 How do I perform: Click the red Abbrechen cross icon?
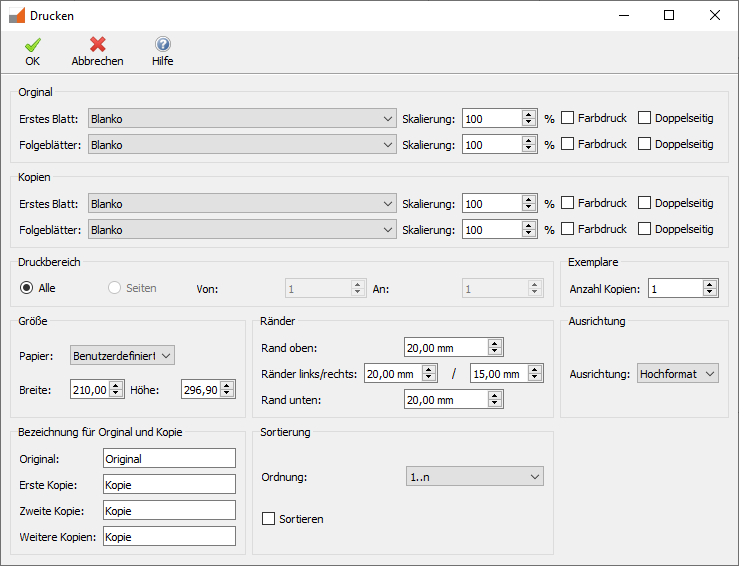tap(97, 45)
